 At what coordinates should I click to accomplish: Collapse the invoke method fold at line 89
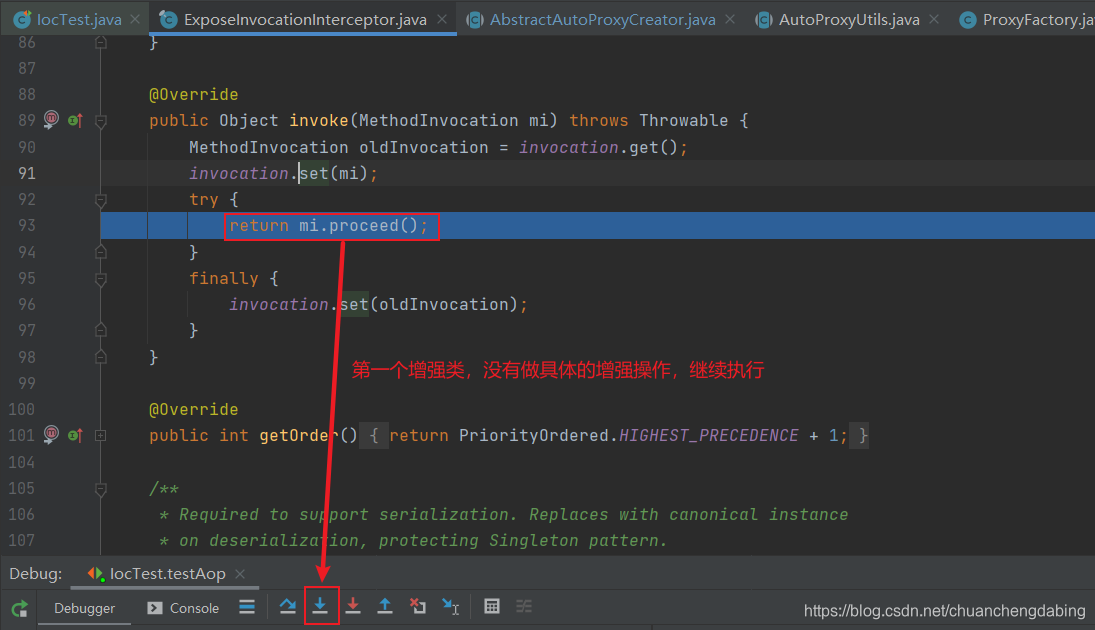101,122
